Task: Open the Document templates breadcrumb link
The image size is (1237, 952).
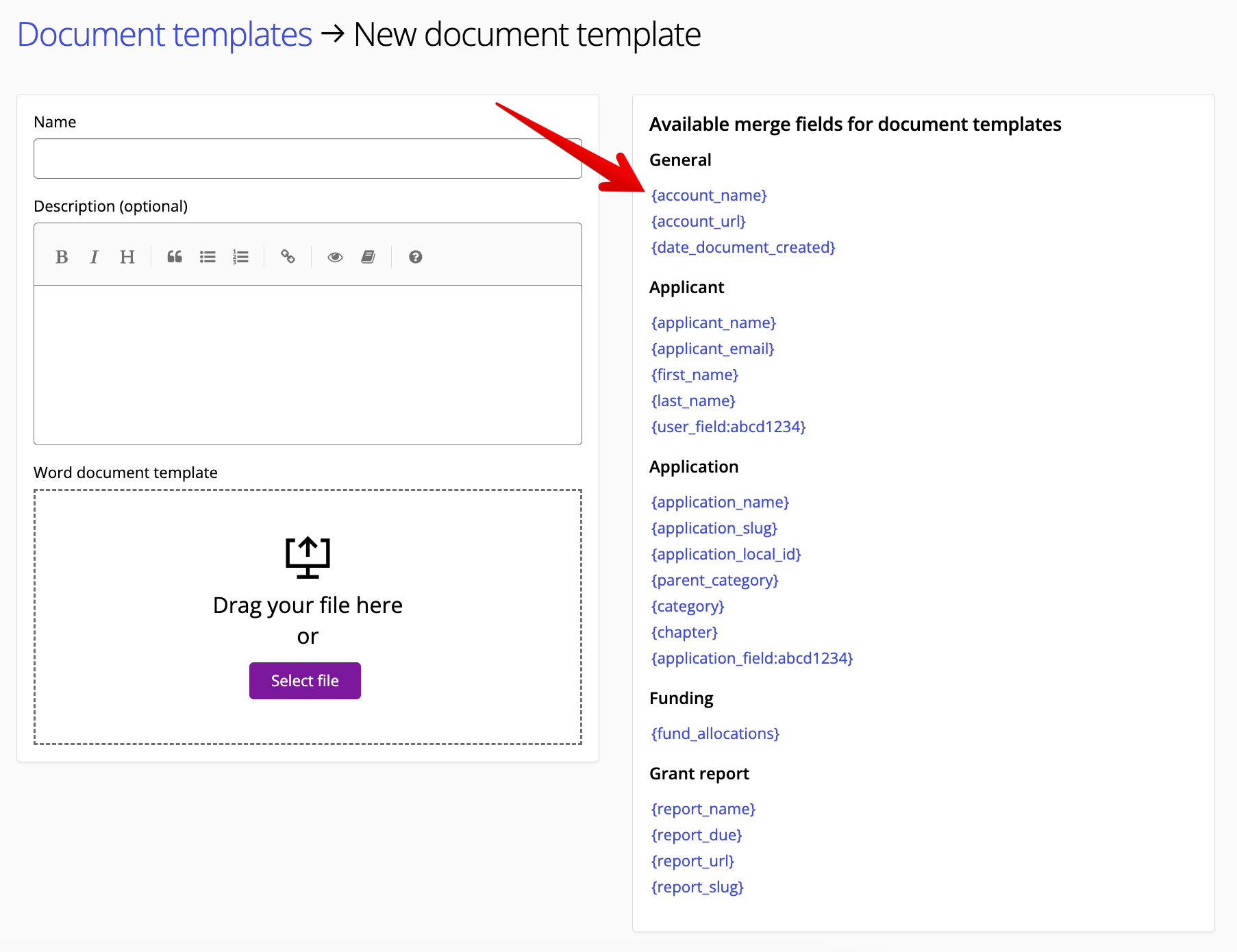Action: (x=164, y=34)
